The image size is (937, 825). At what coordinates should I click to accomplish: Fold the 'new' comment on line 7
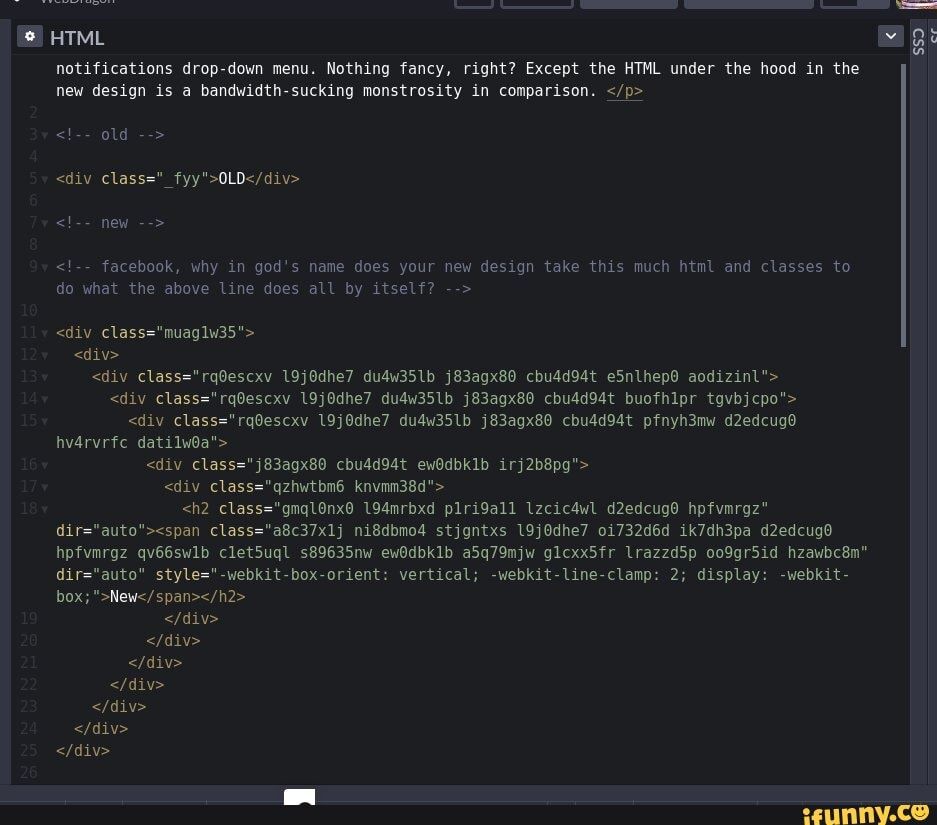point(45,223)
